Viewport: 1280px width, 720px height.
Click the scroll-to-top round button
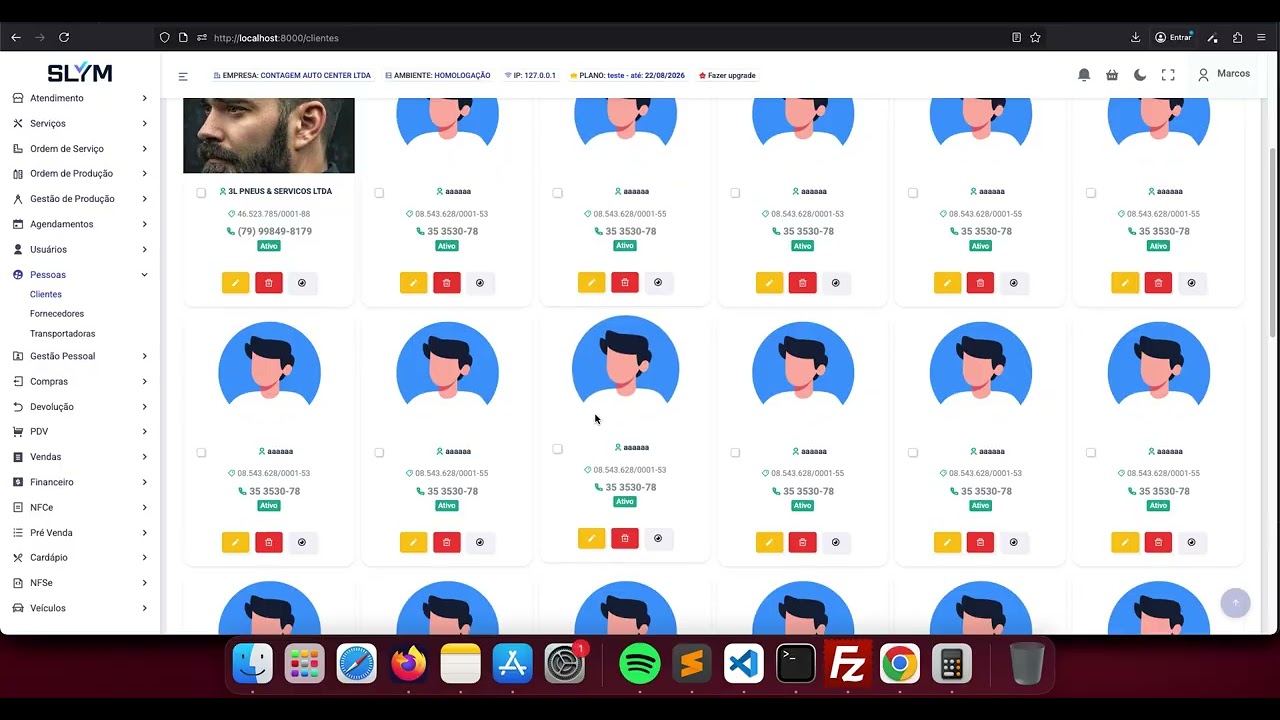[x=1235, y=603]
